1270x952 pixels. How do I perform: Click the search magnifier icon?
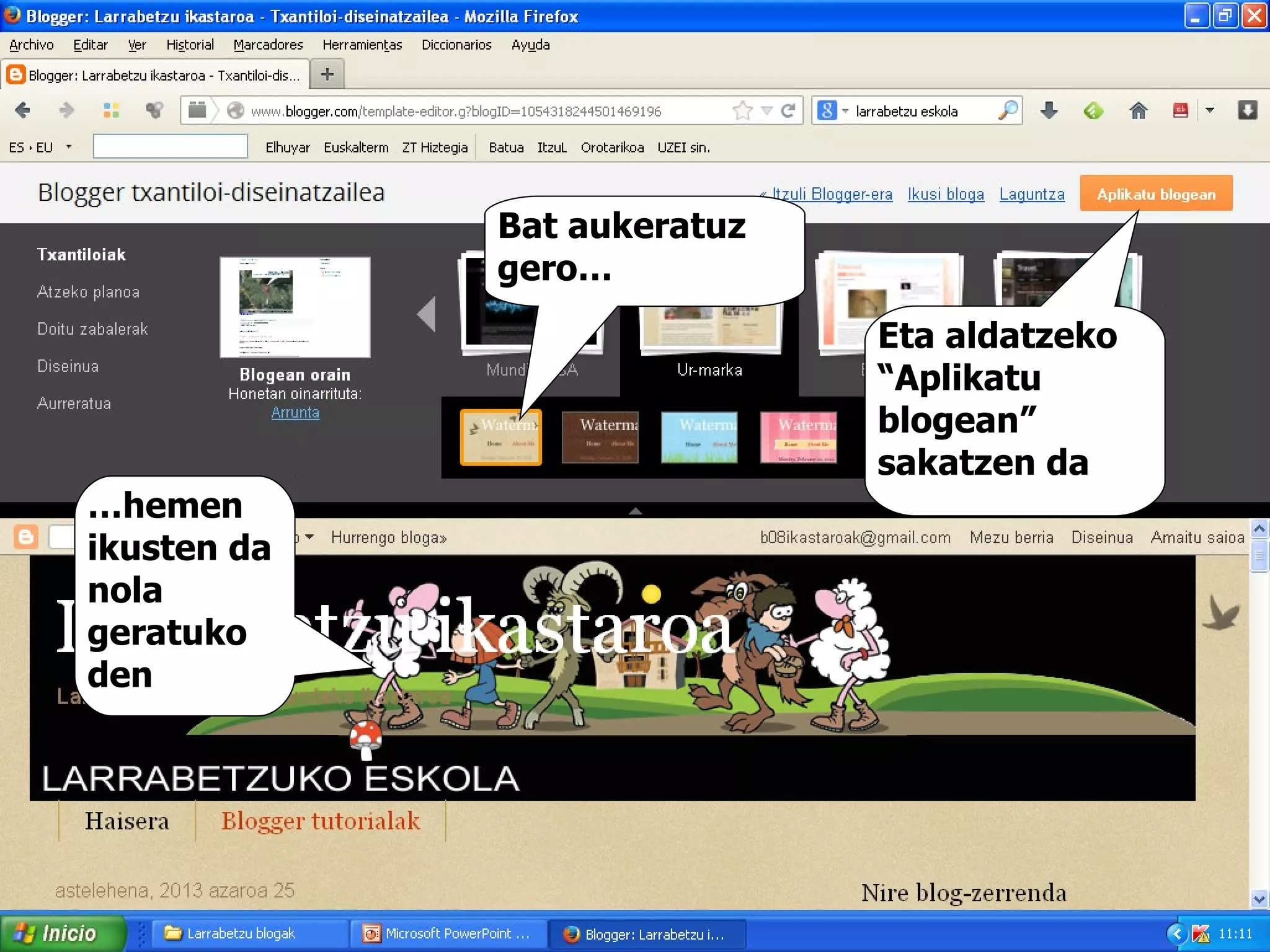click(x=1008, y=110)
